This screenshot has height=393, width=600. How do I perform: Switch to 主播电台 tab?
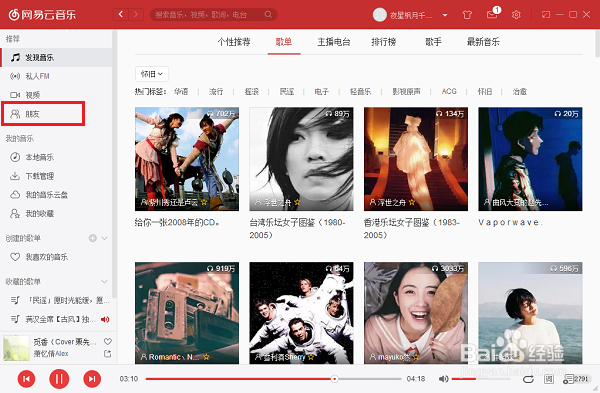coord(334,42)
